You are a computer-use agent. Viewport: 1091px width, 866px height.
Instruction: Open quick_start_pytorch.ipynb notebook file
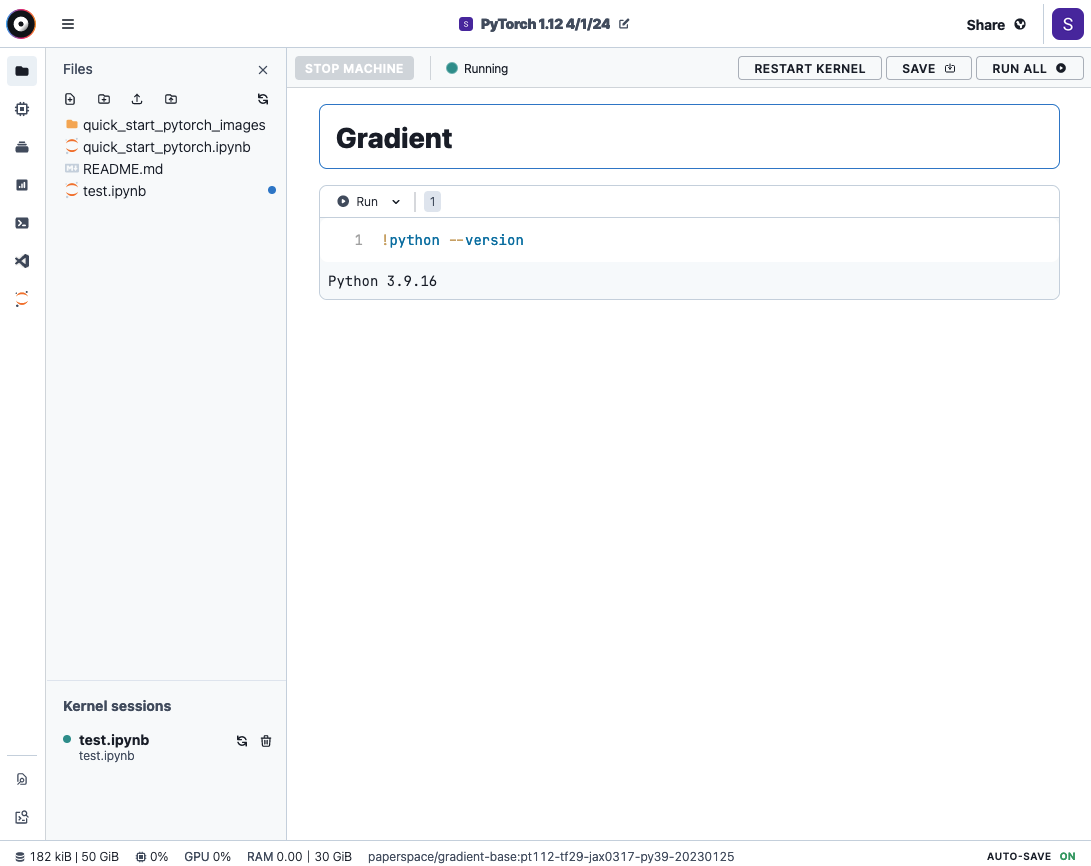tap(166, 147)
